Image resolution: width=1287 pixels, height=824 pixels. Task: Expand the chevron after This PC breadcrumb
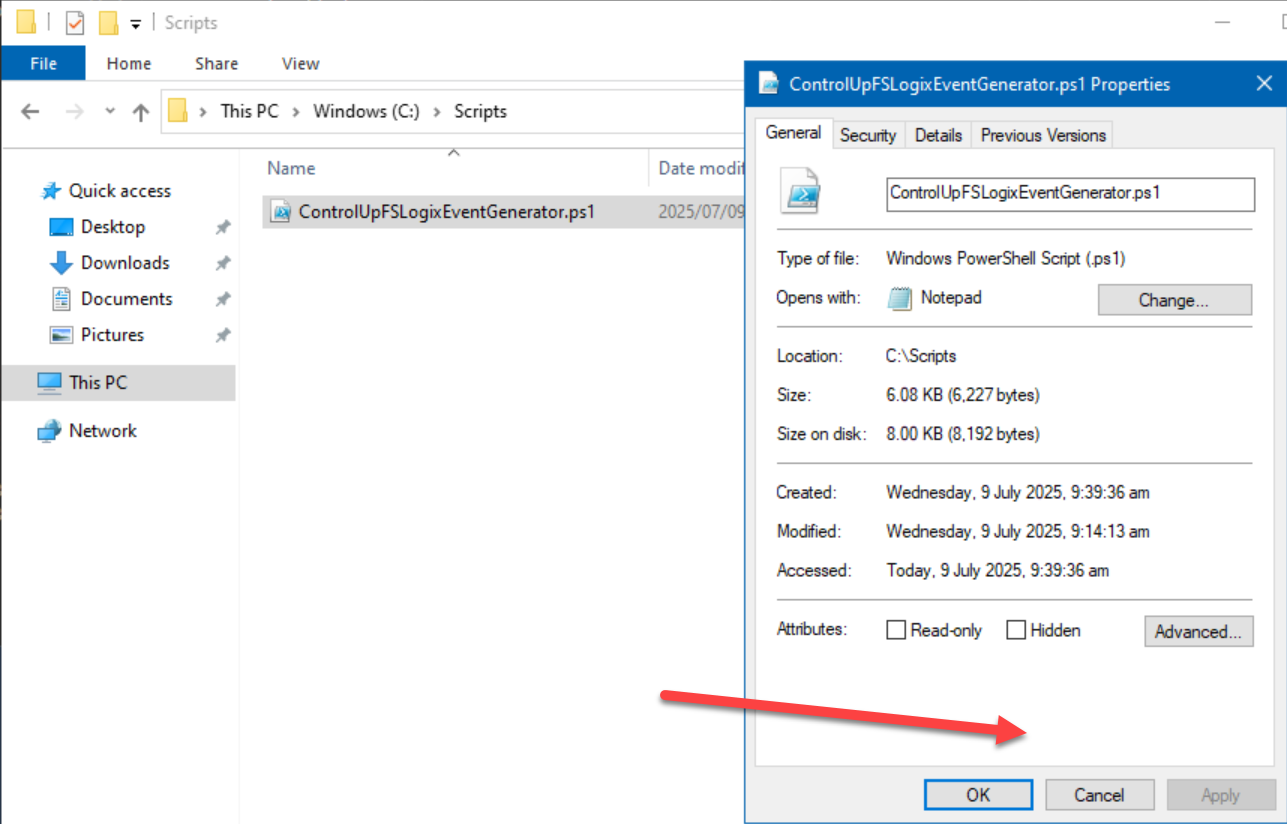point(296,112)
